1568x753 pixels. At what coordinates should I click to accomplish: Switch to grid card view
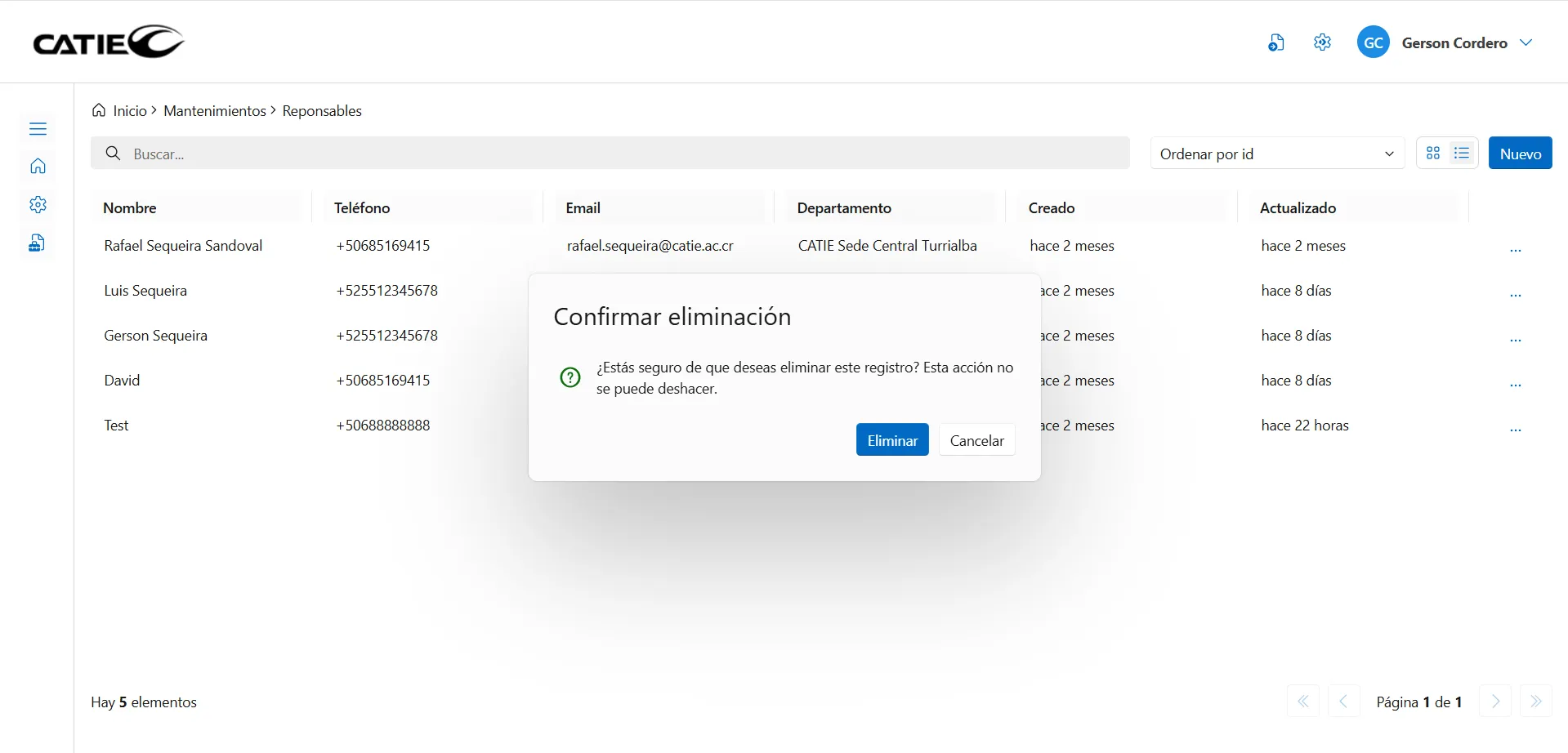coord(1433,154)
